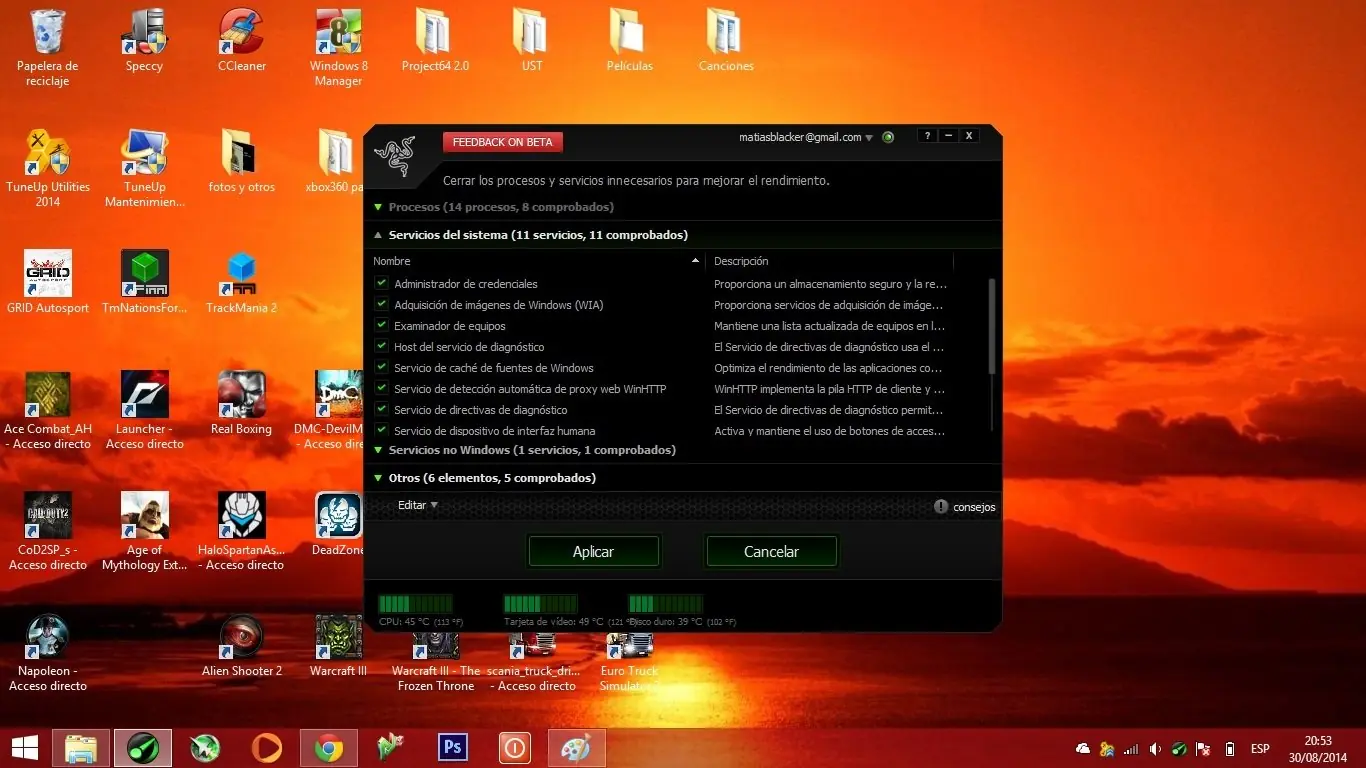1366x768 pixels.
Task: Click the OneDrive cloud tray icon
Action: [x=1083, y=749]
